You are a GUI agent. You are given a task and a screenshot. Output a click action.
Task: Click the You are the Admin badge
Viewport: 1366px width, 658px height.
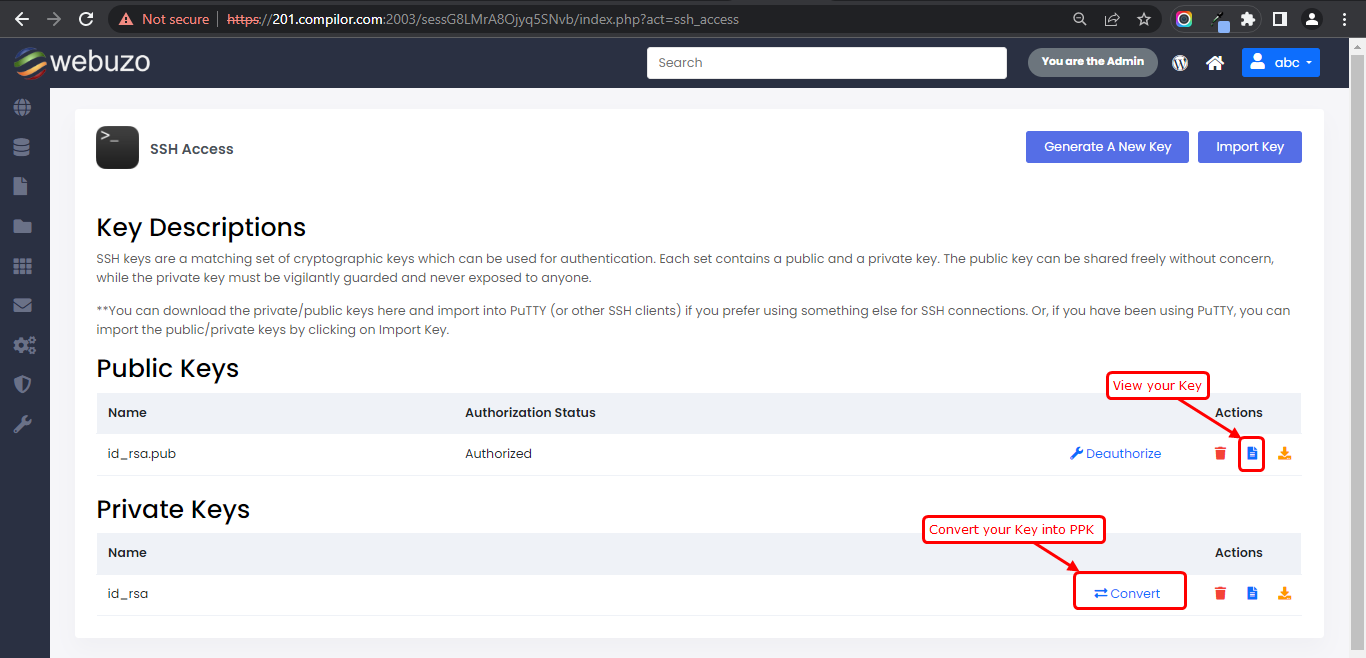pos(1092,61)
